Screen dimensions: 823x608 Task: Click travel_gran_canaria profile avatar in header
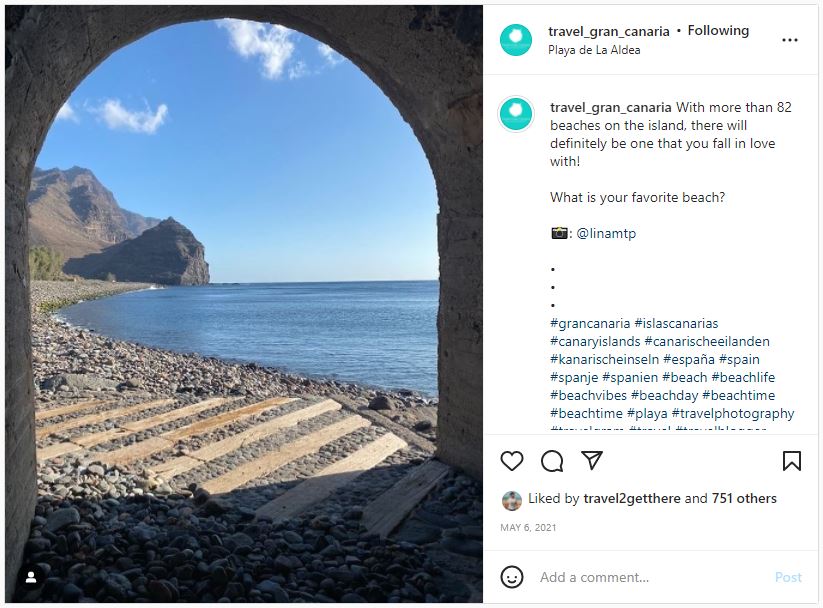pos(516,40)
